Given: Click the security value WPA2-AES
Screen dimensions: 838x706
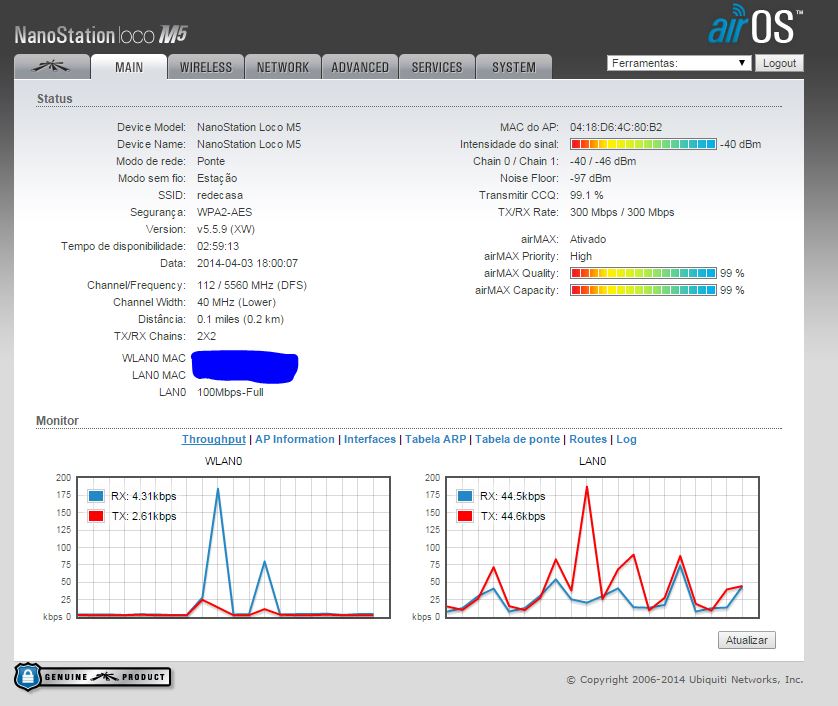Looking at the screenshot, I should (224, 212).
